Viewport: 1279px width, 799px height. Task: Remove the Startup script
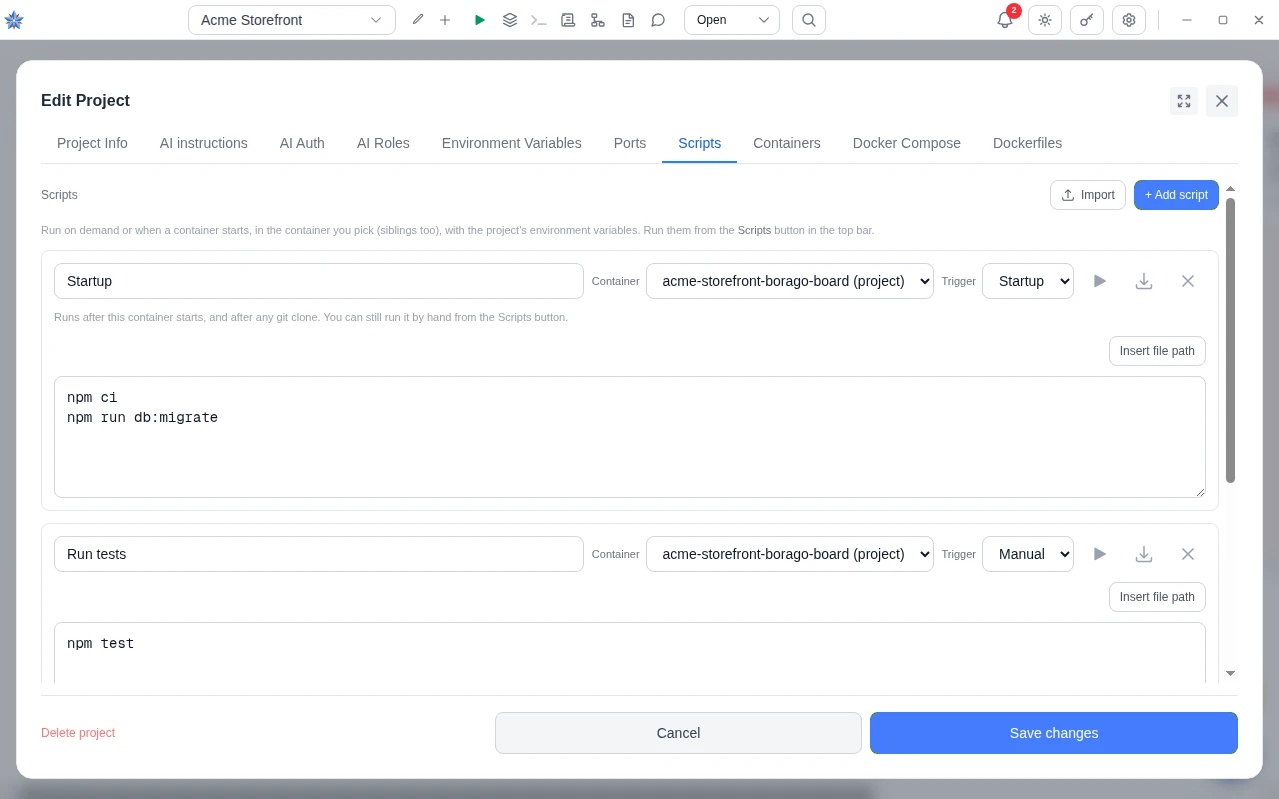pos(1188,281)
